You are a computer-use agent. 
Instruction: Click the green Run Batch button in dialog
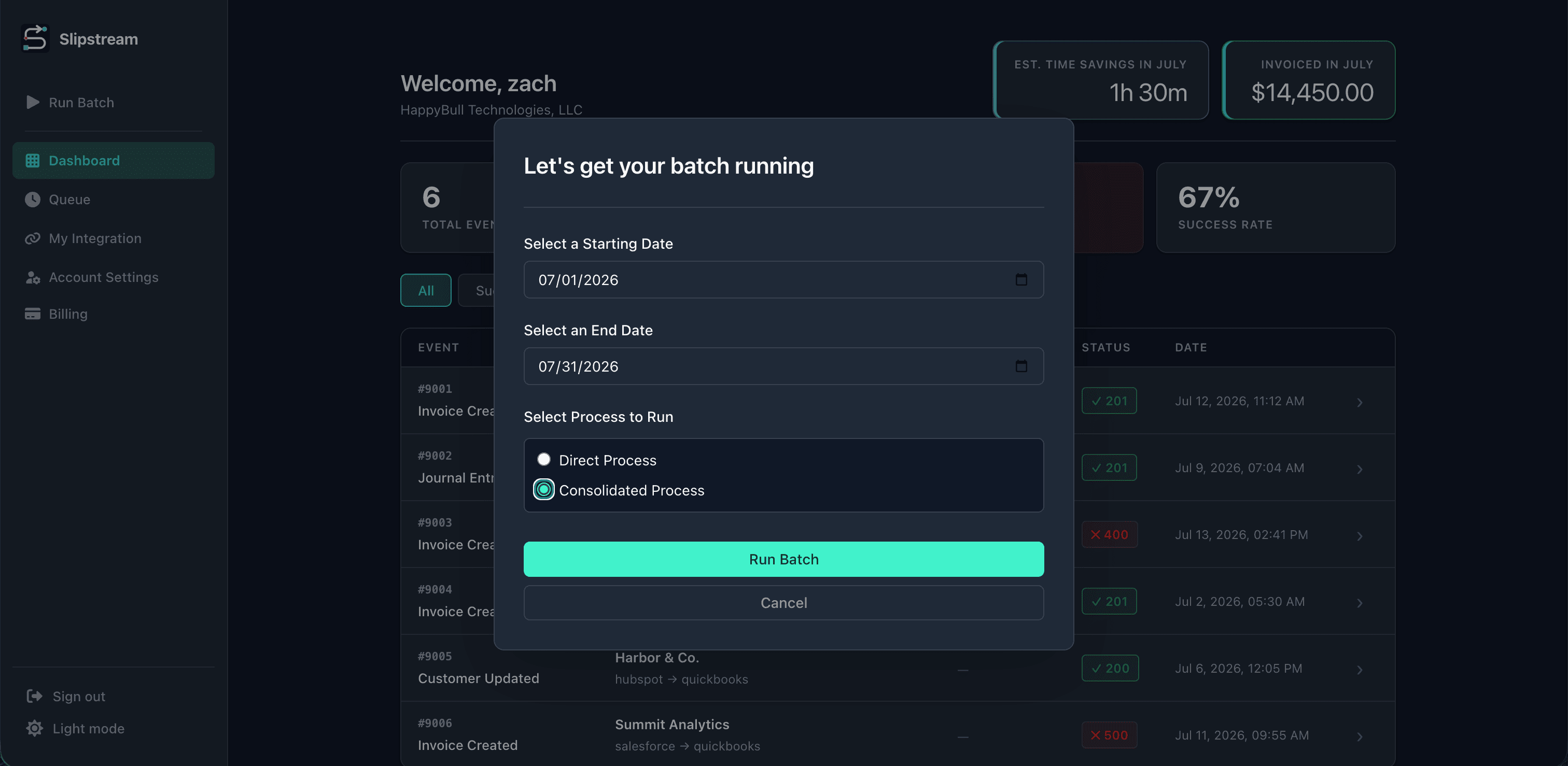point(783,559)
